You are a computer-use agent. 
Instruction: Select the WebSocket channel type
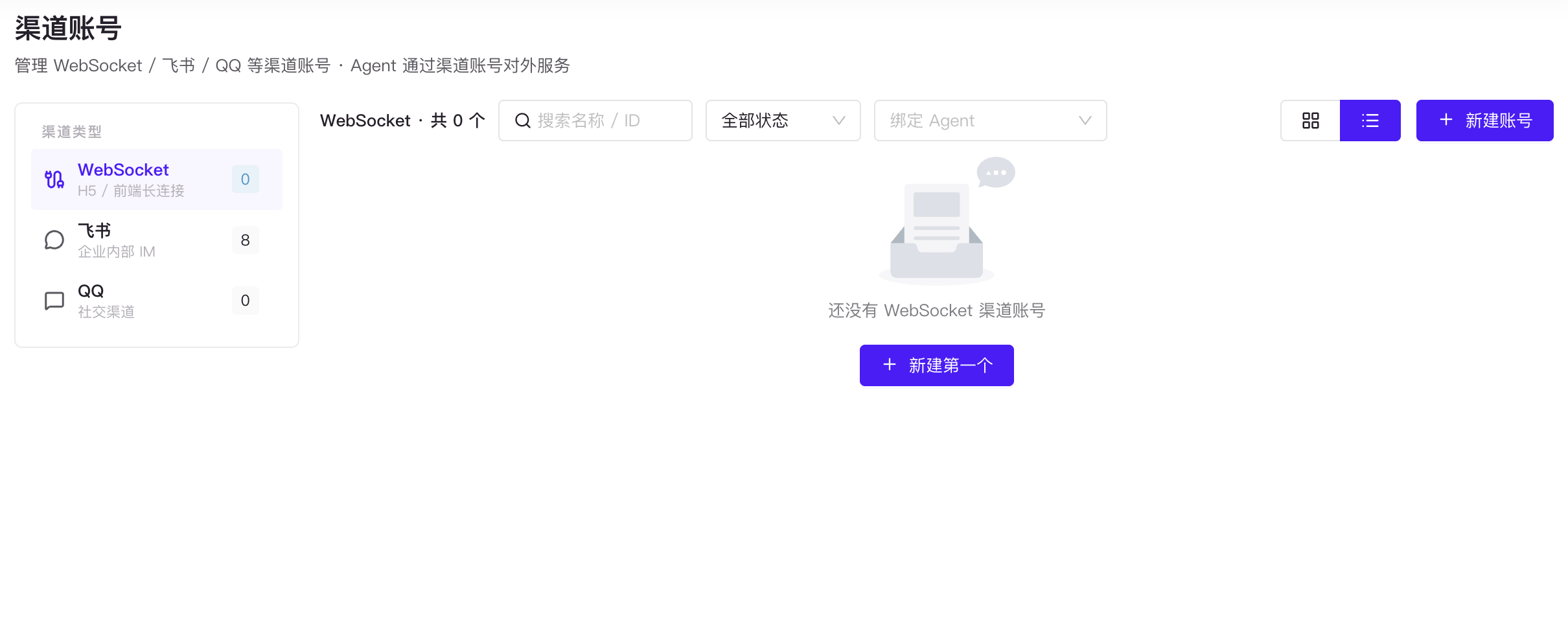pos(157,179)
